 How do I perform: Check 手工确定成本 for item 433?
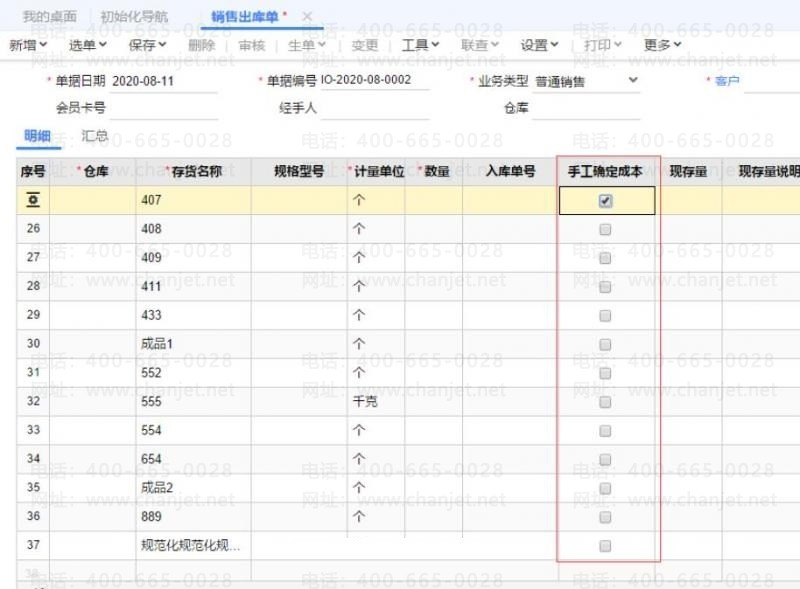[x=606, y=316]
